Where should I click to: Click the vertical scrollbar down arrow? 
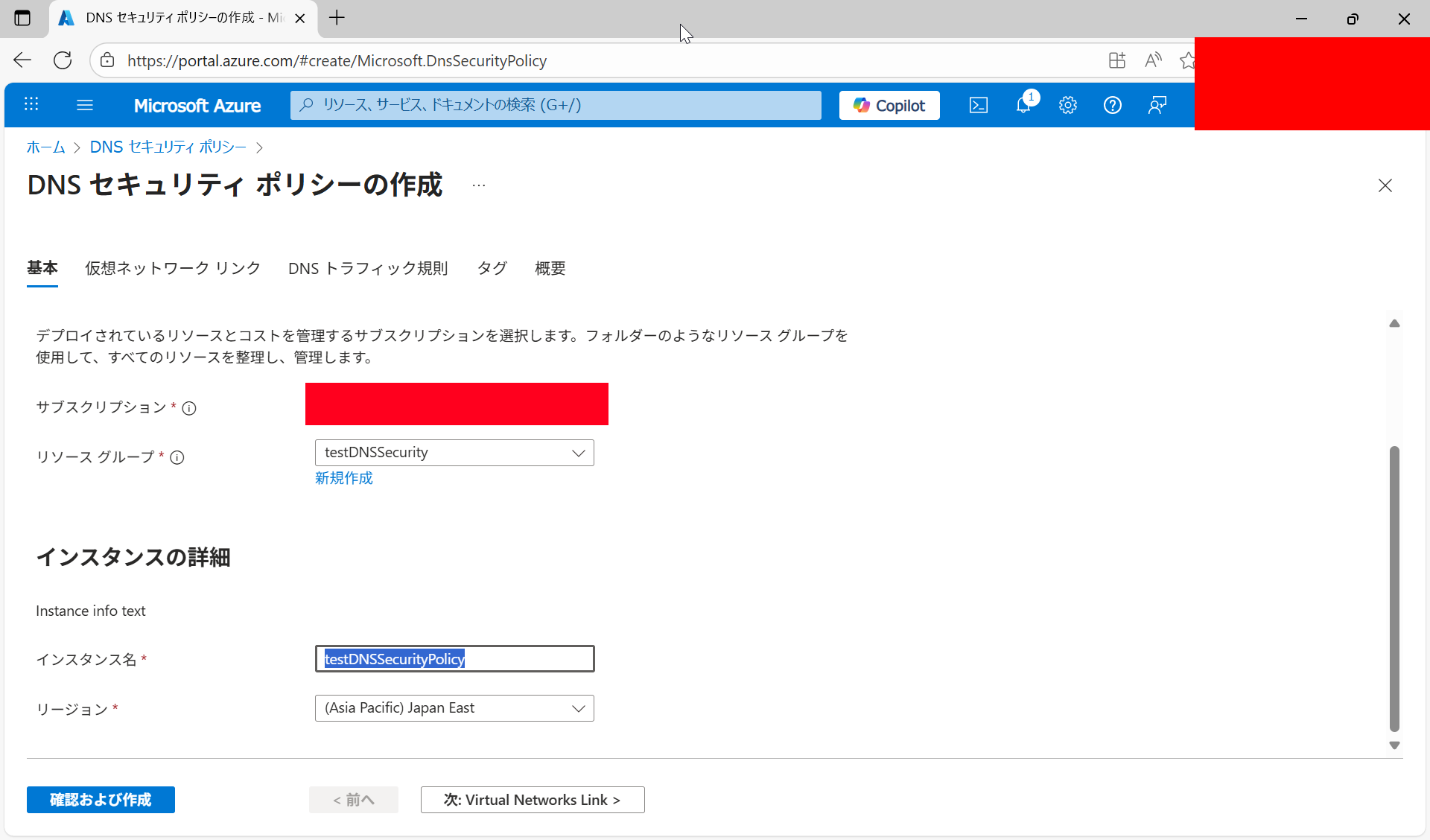coord(1394,745)
